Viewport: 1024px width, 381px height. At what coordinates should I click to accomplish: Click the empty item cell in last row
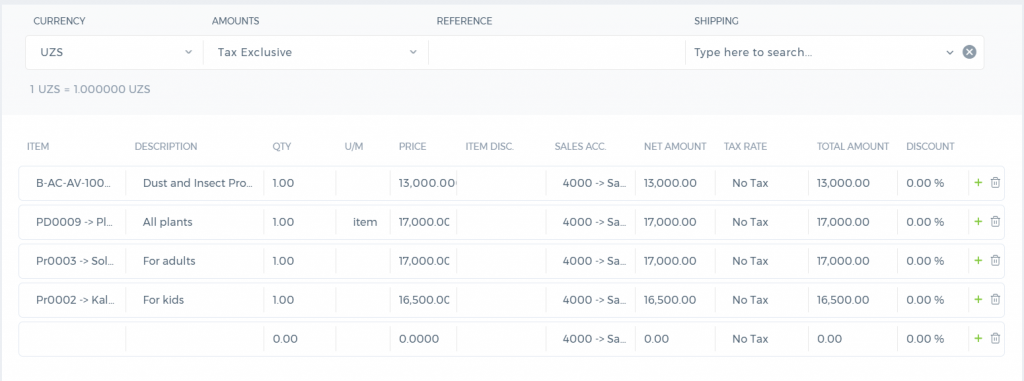(72, 339)
